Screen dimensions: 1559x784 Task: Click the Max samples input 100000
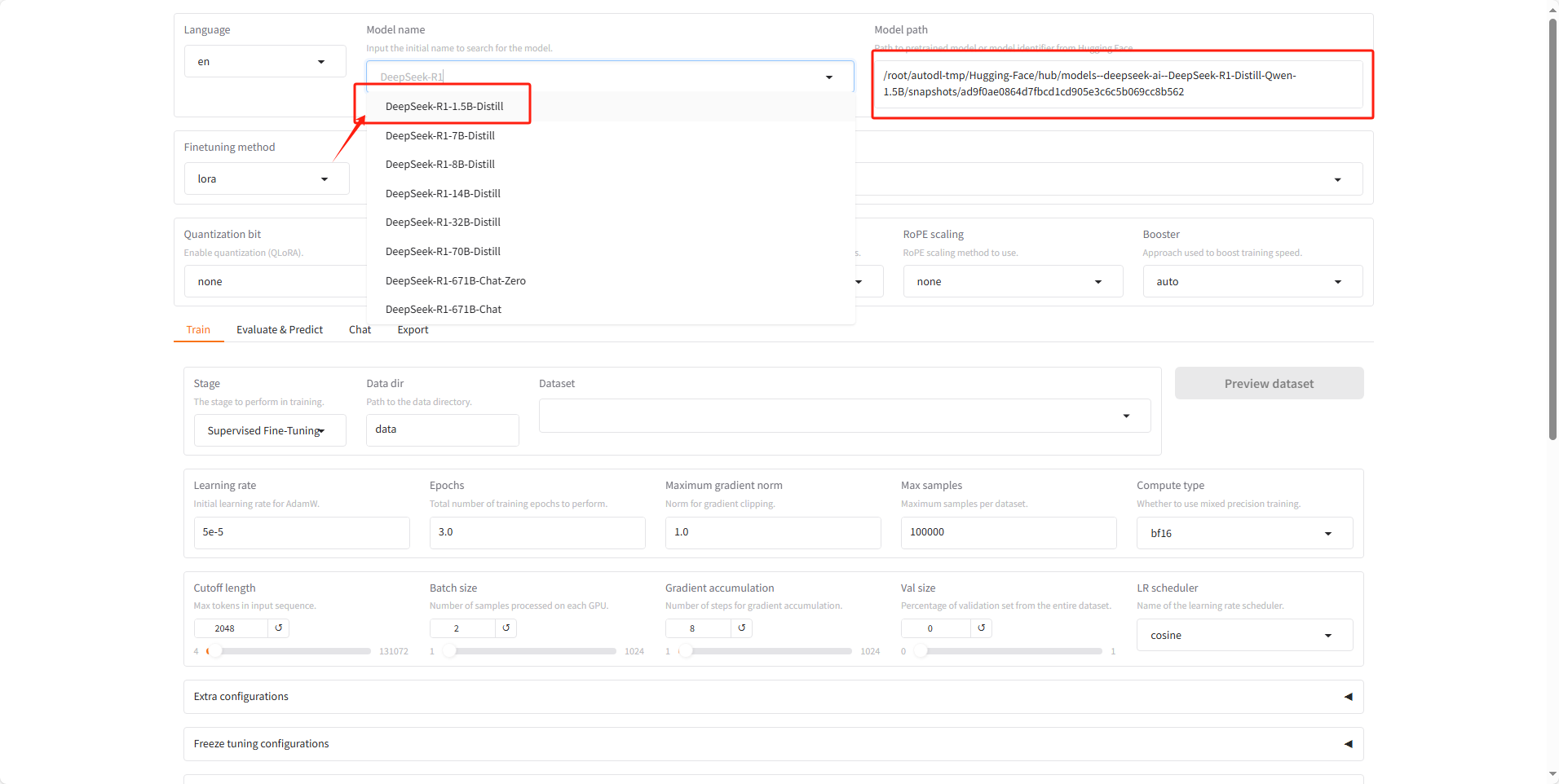click(x=1009, y=533)
